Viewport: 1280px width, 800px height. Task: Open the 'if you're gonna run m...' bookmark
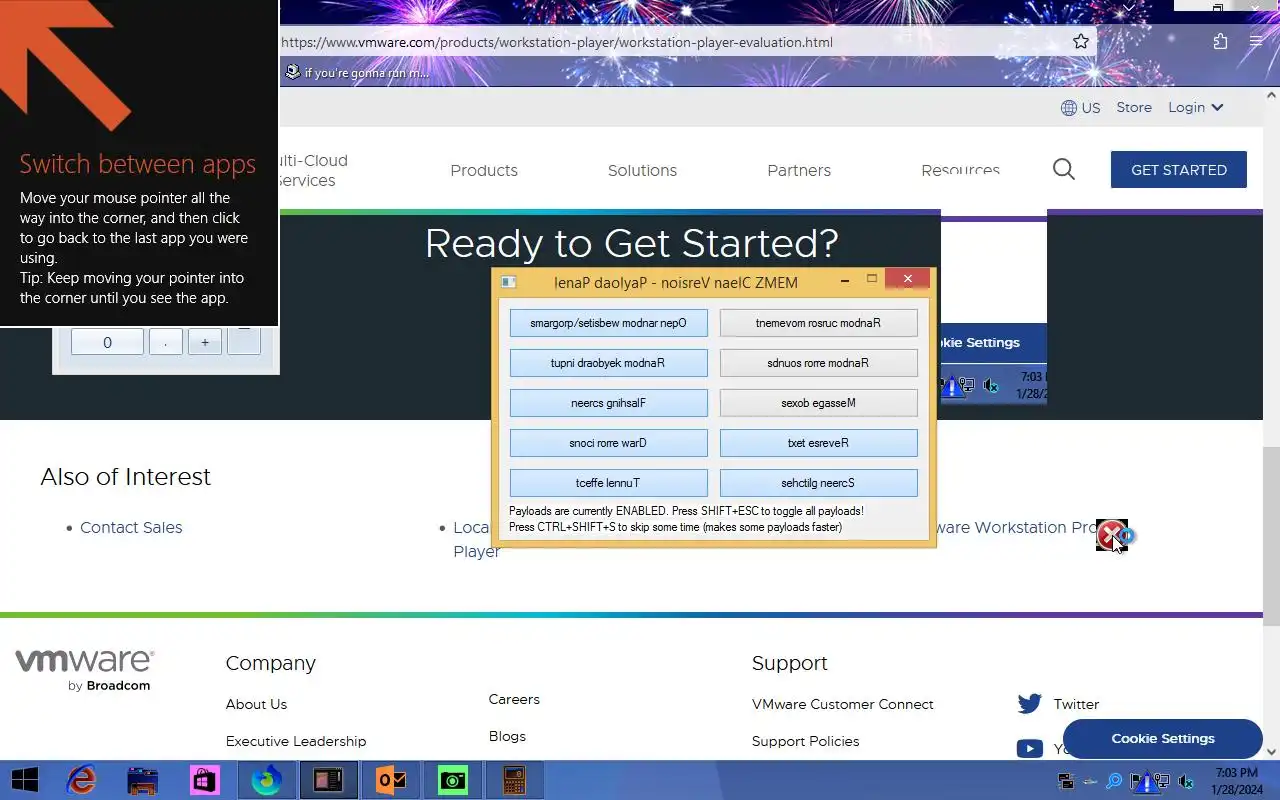[x=357, y=72]
